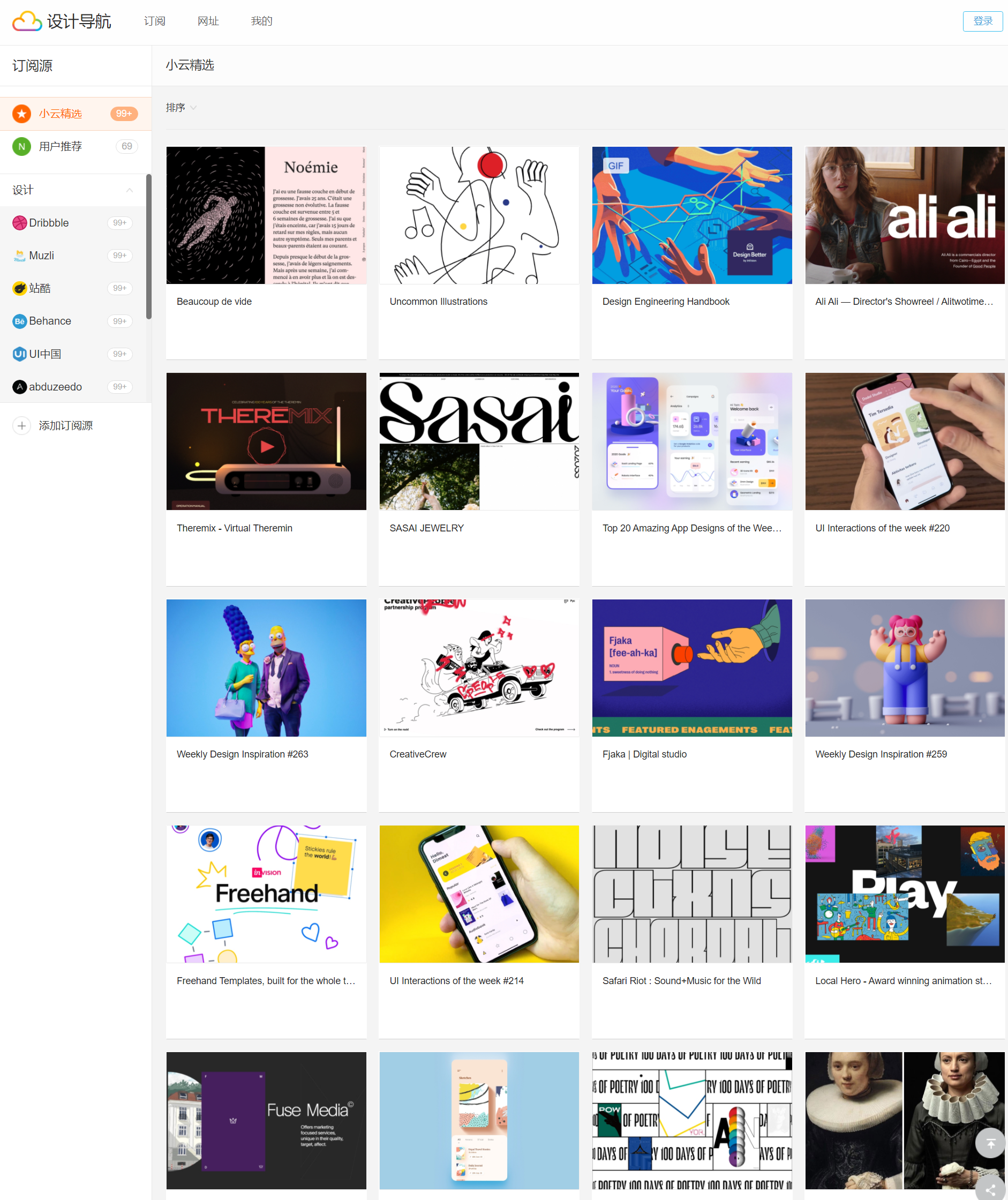Click the 100 Days of Poetry thumbnail
Image resolution: width=1008 pixels, height=1200 pixels.
pyautogui.click(x=692, y=1121)
